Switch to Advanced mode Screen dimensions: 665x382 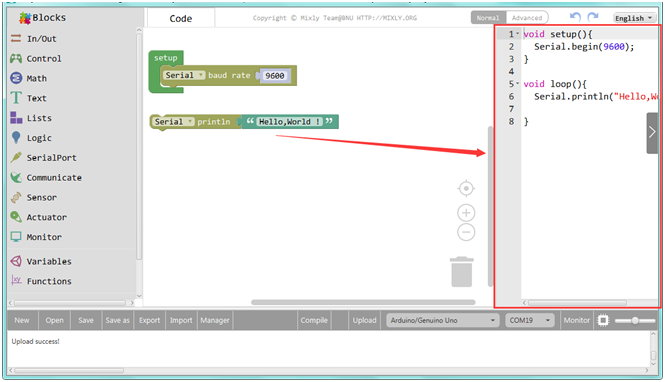[527, 18]
